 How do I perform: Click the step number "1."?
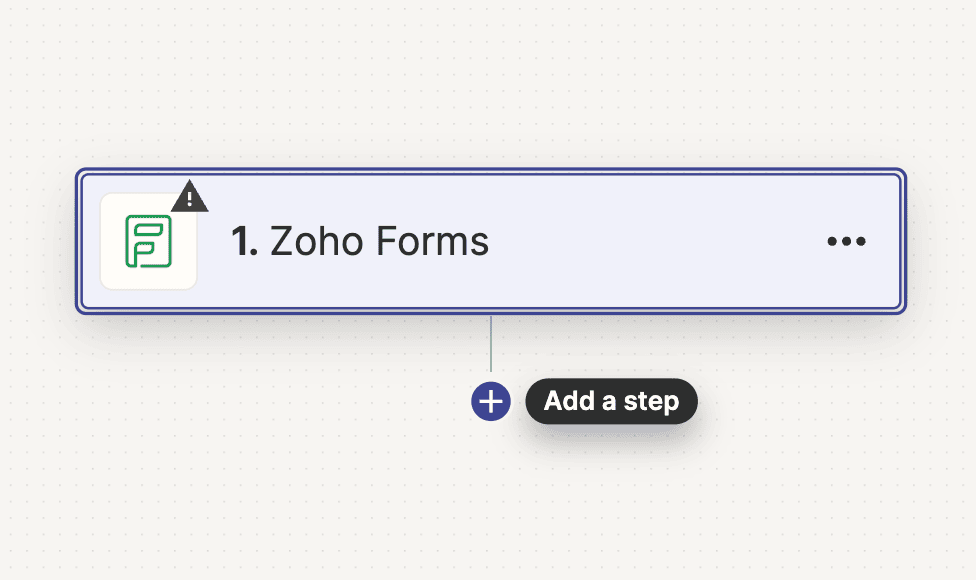point(245,241)
